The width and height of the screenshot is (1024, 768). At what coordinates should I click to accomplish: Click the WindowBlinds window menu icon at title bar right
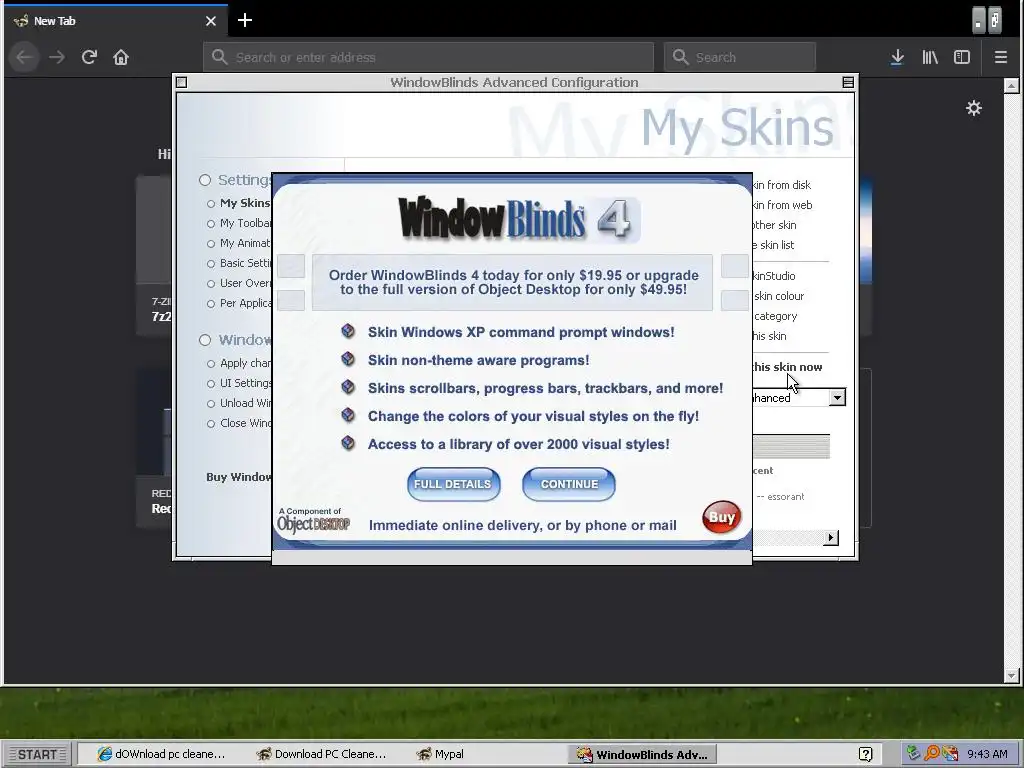[x=848, y=82]
